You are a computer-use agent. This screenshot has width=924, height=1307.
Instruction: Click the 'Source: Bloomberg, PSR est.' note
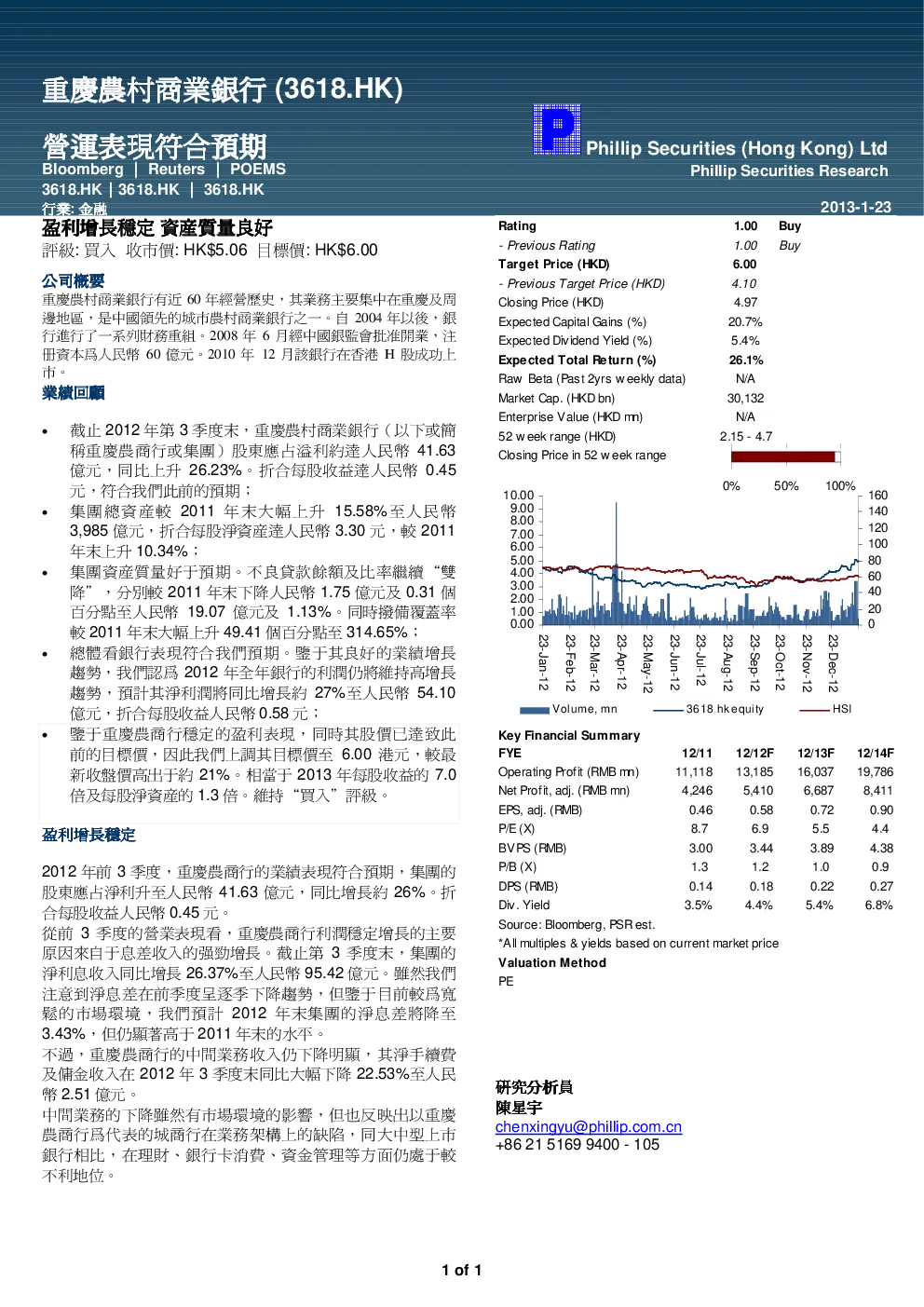[x=577, y=925]
